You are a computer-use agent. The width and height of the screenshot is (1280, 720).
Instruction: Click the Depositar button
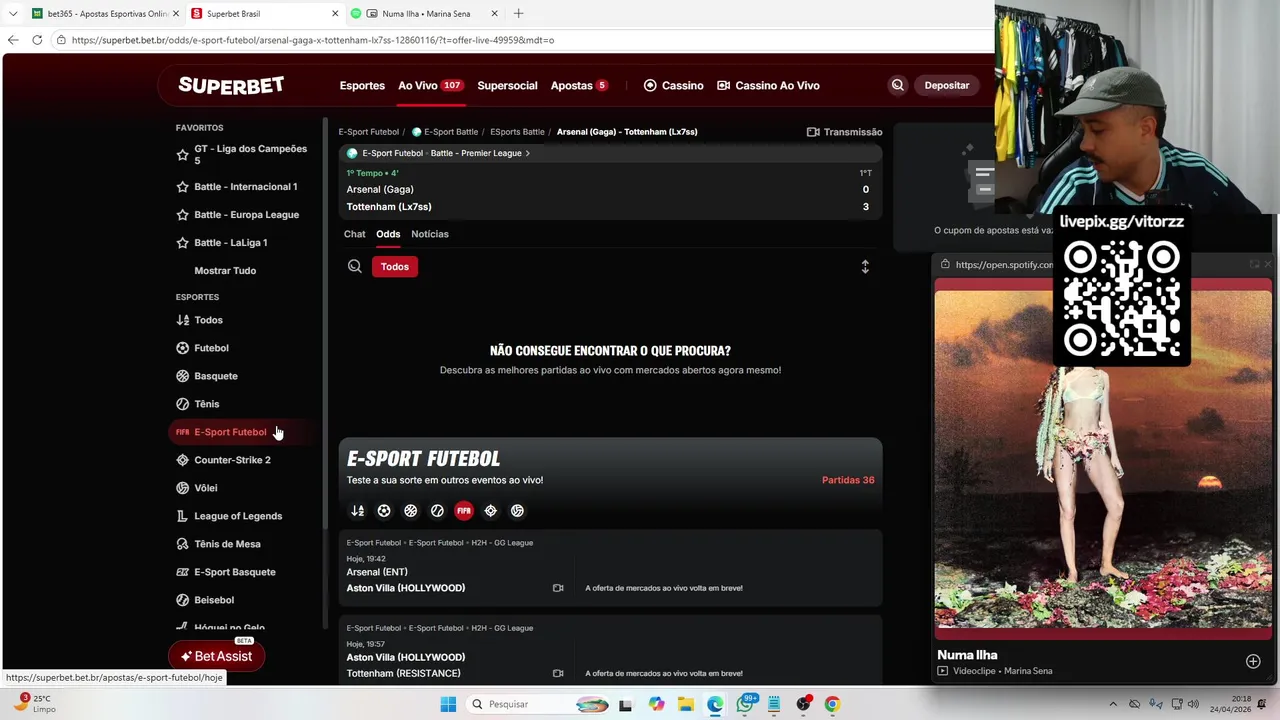coord(946,86)
